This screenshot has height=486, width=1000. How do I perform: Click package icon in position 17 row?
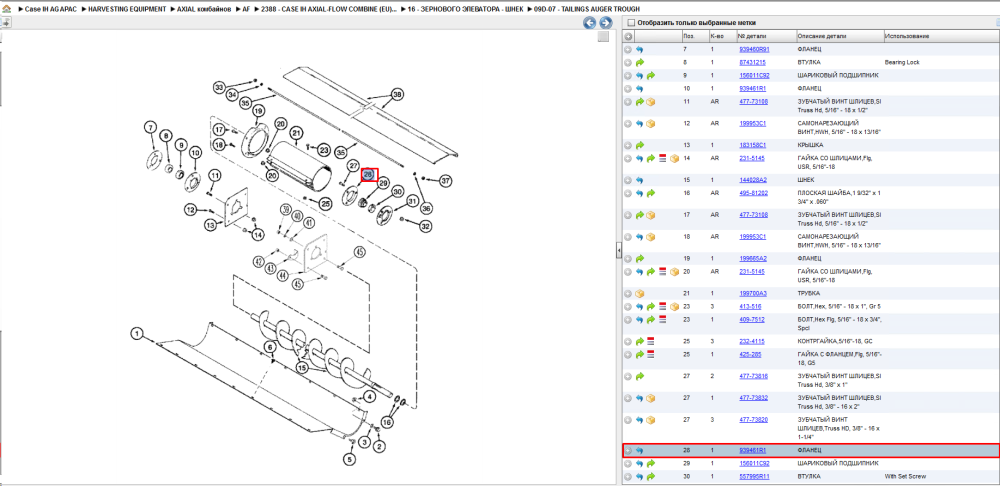(x=651, y=215)
